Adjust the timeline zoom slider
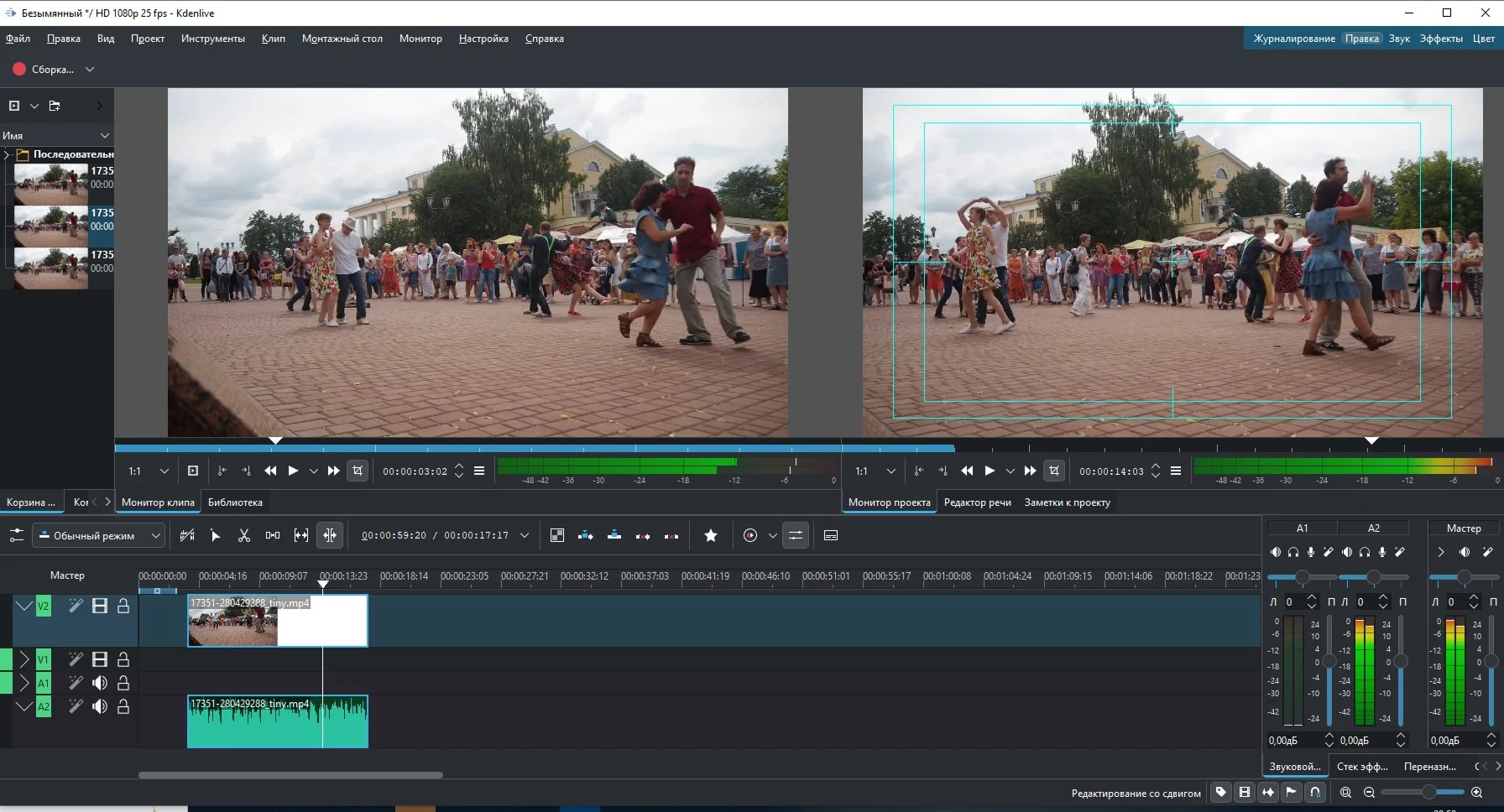1504x812 pixels. 1423,792
